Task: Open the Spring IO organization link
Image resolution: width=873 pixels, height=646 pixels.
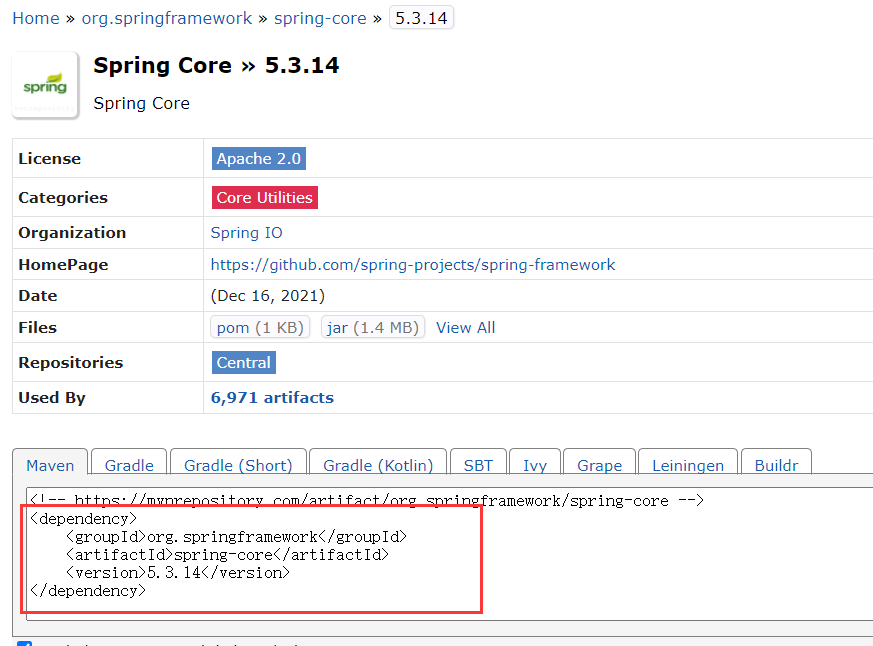Action: click(247, 233)
